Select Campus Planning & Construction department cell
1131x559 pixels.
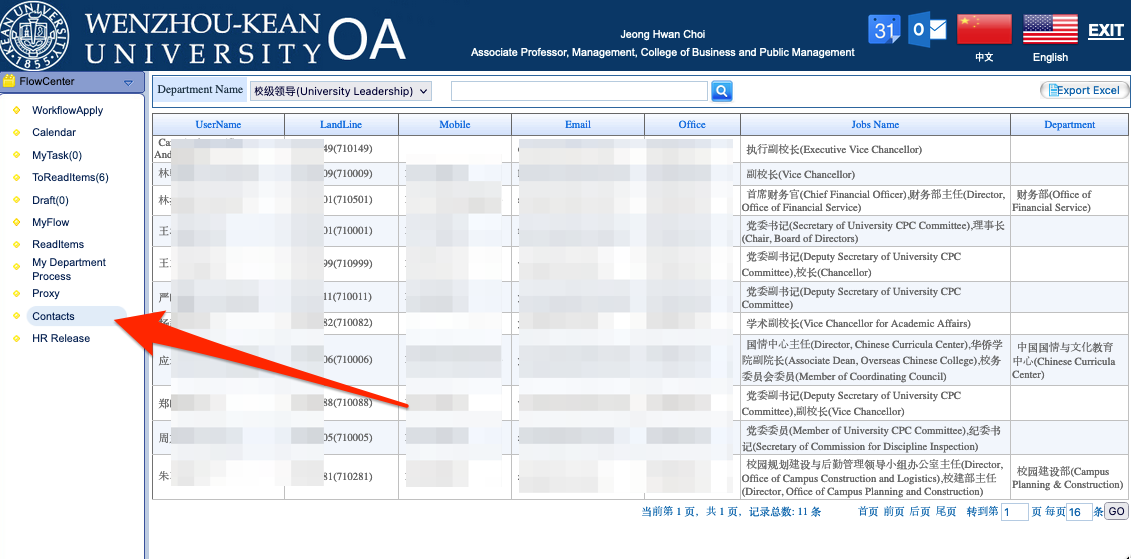1070,477
